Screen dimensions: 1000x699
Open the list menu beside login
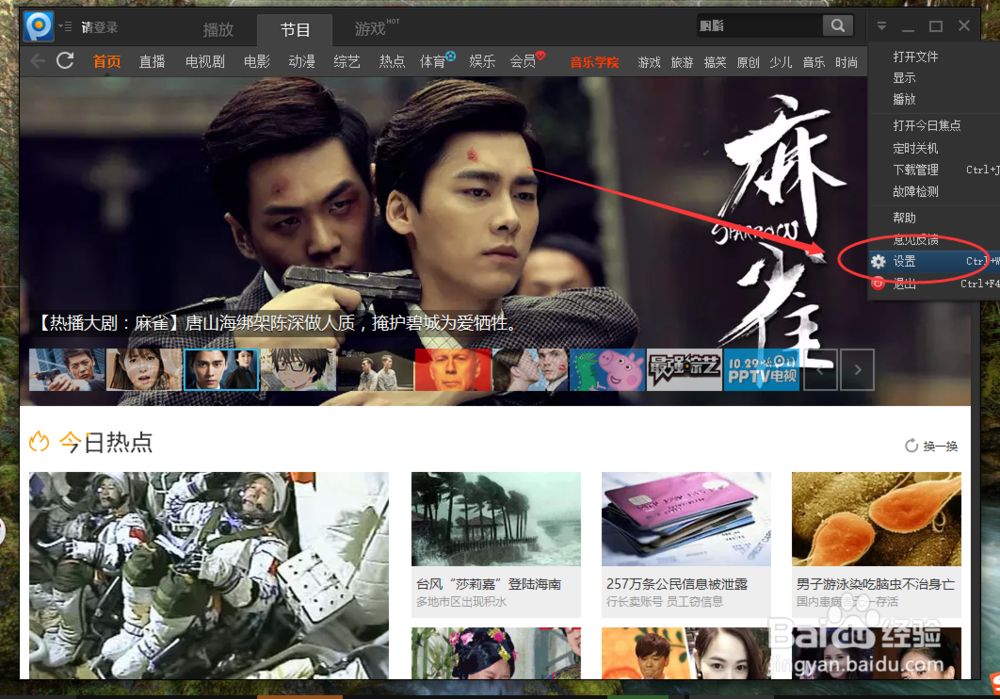65,27
